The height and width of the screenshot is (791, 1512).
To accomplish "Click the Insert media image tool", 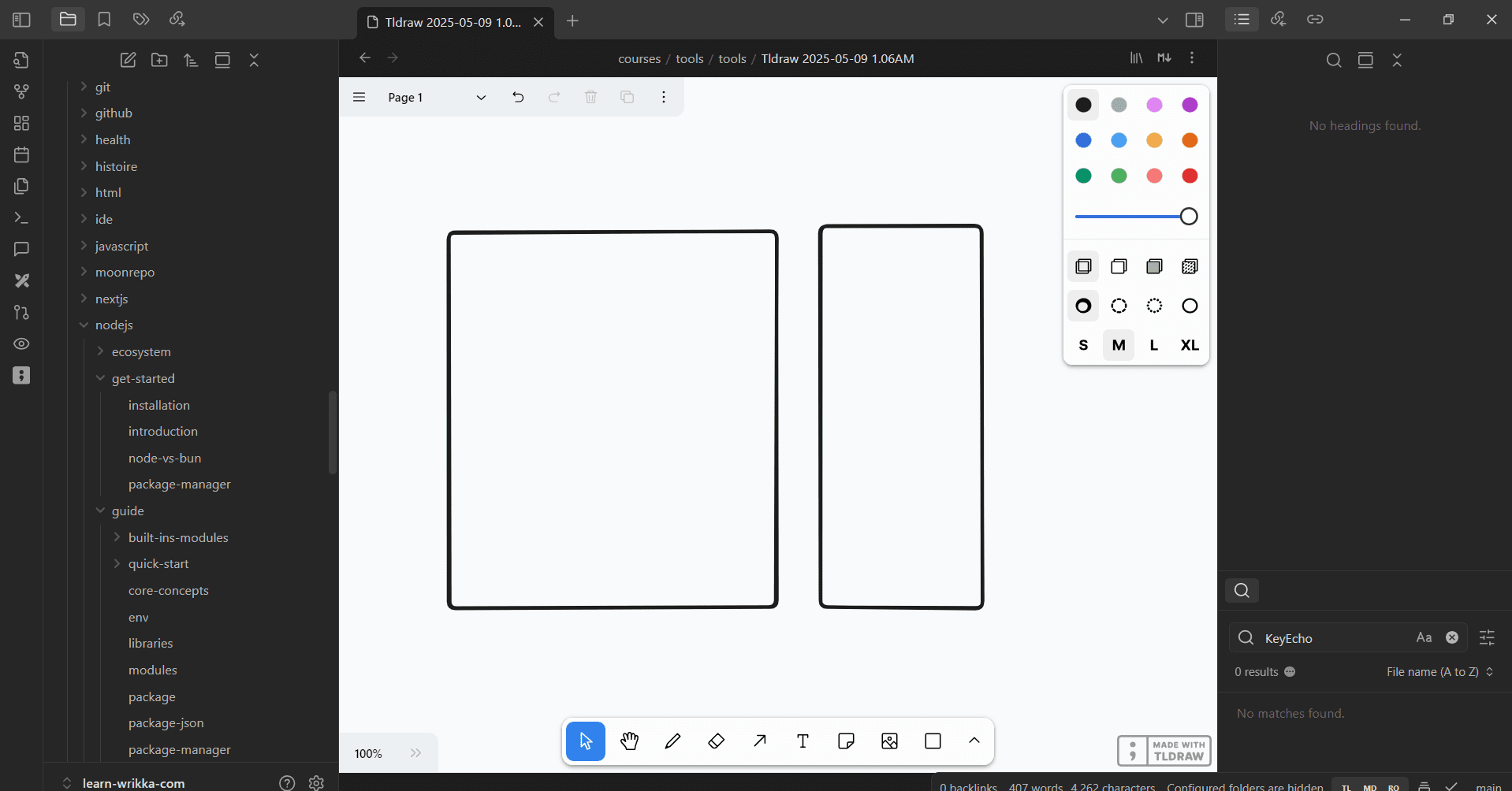I will 889,741.
